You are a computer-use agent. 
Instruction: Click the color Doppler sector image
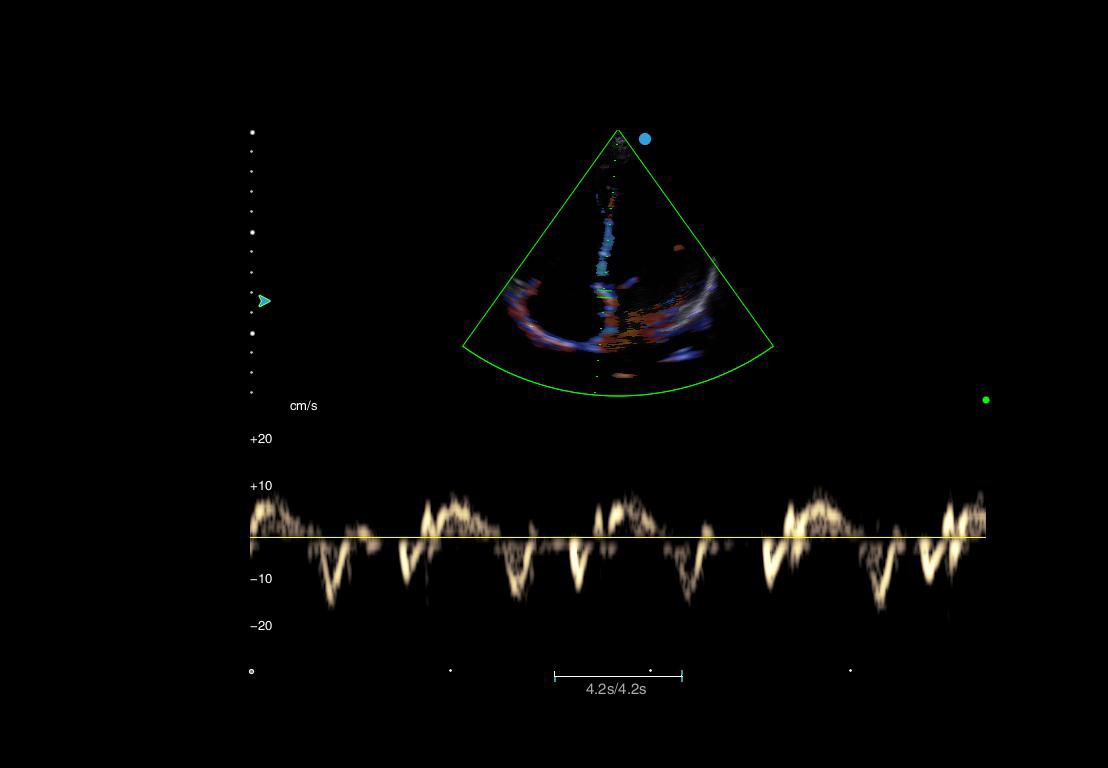pos(618,263)
